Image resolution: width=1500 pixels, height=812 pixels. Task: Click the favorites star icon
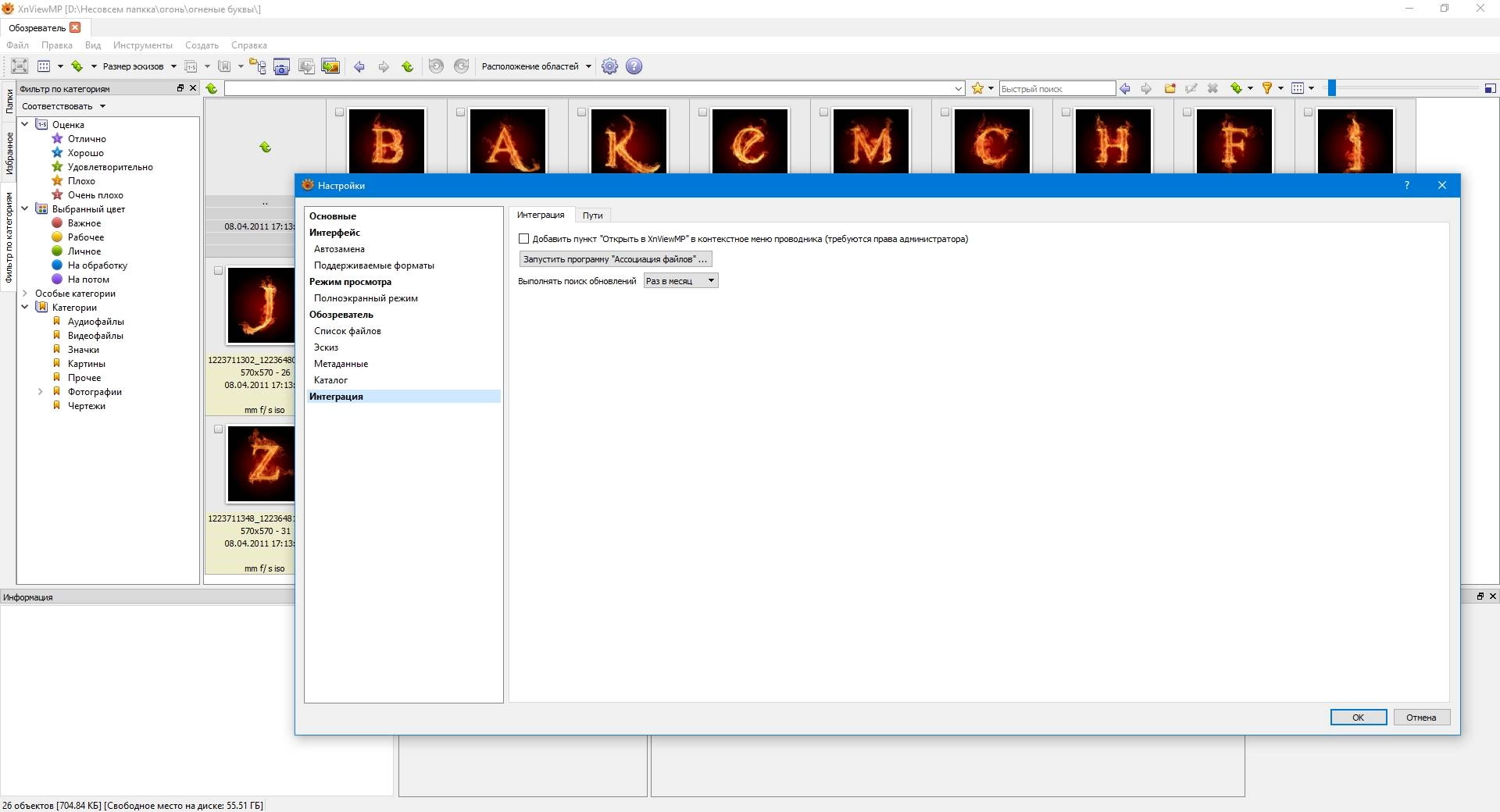(977, 88)
